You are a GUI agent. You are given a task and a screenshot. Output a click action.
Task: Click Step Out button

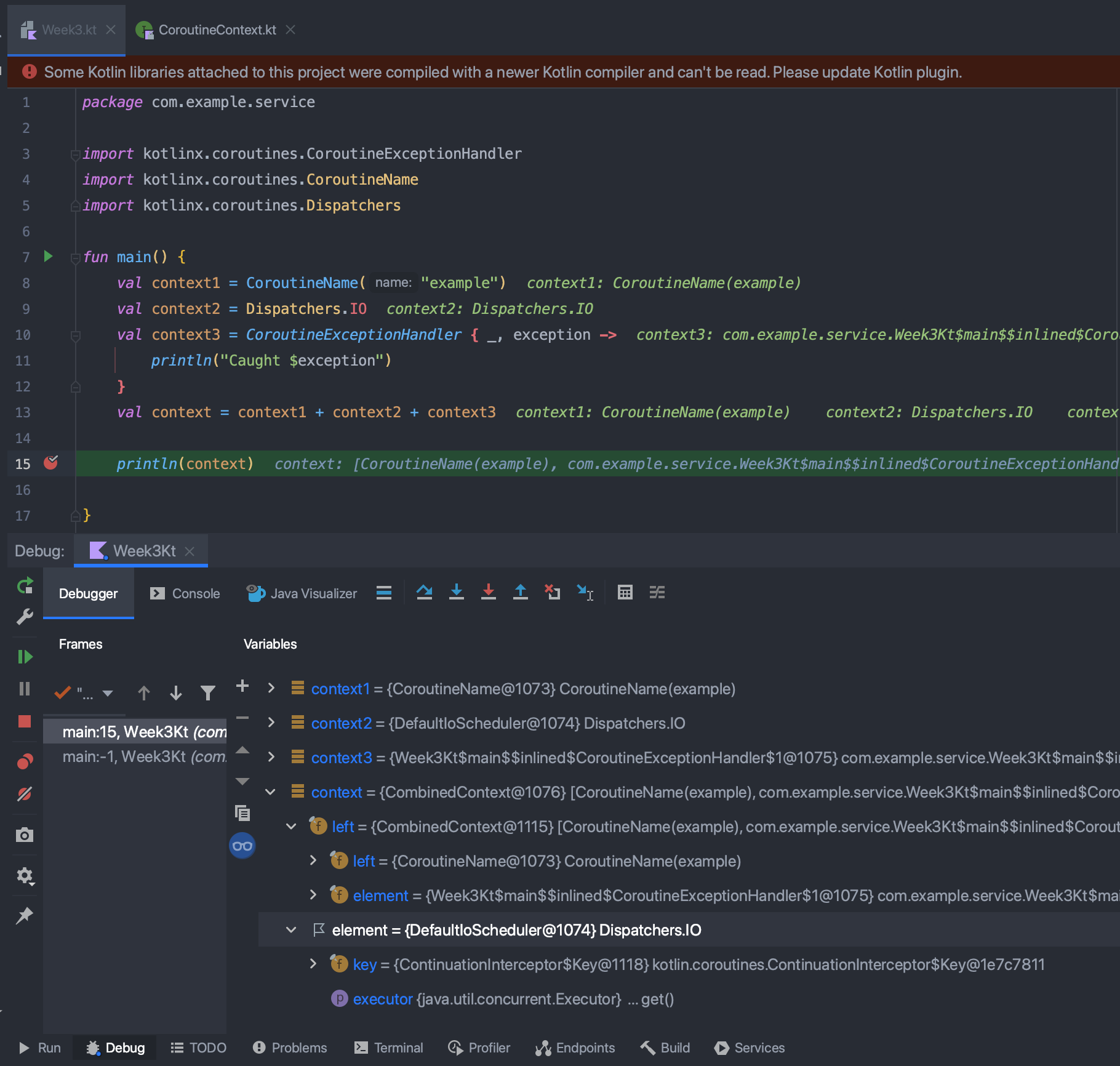pos(521,592)
